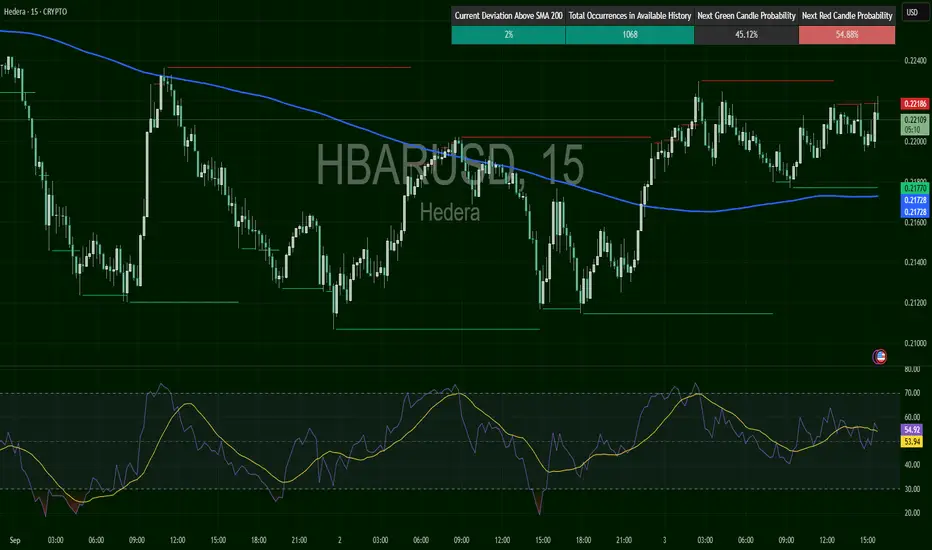Click the day 2 label on time axis
This screenshot has width=932, height=550.
click(339, 540)
